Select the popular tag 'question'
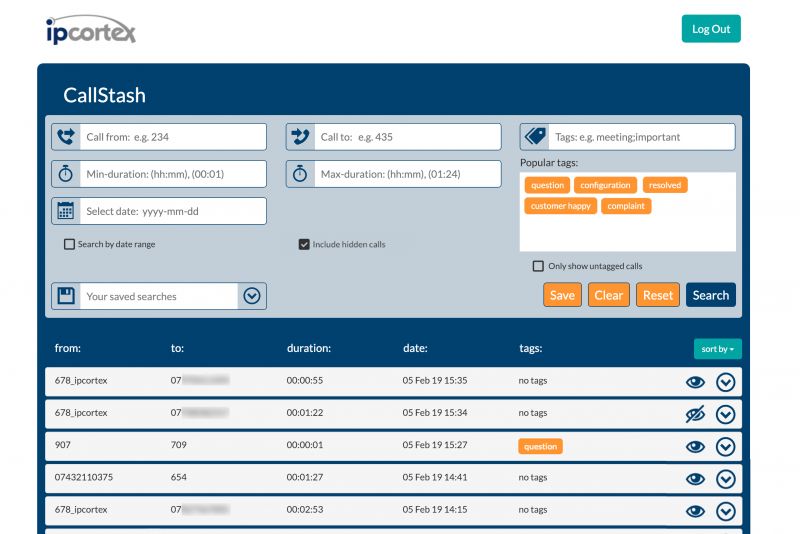The width and height of the screenshot is (800, 534). point(547,185)
